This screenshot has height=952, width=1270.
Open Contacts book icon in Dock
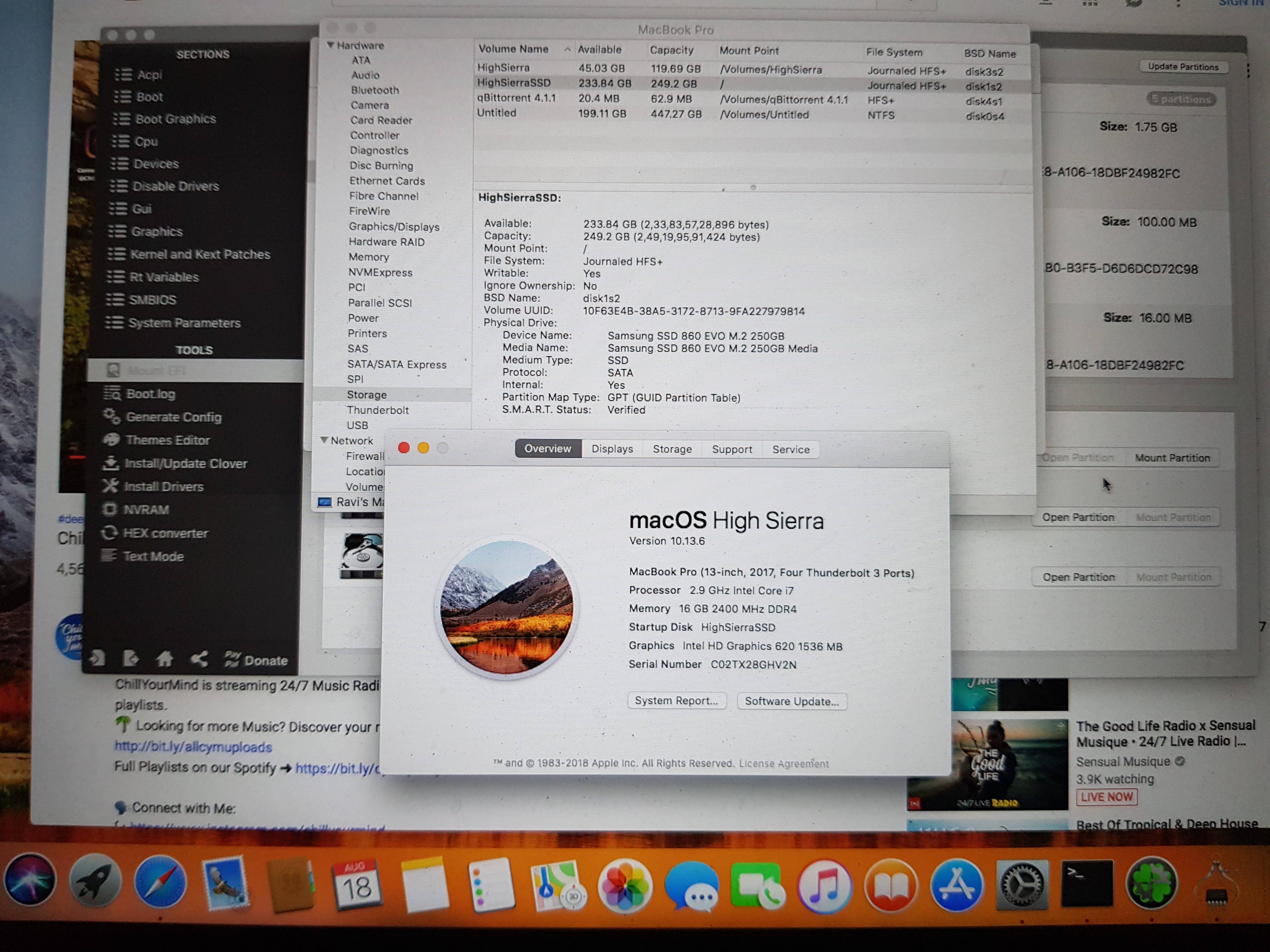[292, 884]
